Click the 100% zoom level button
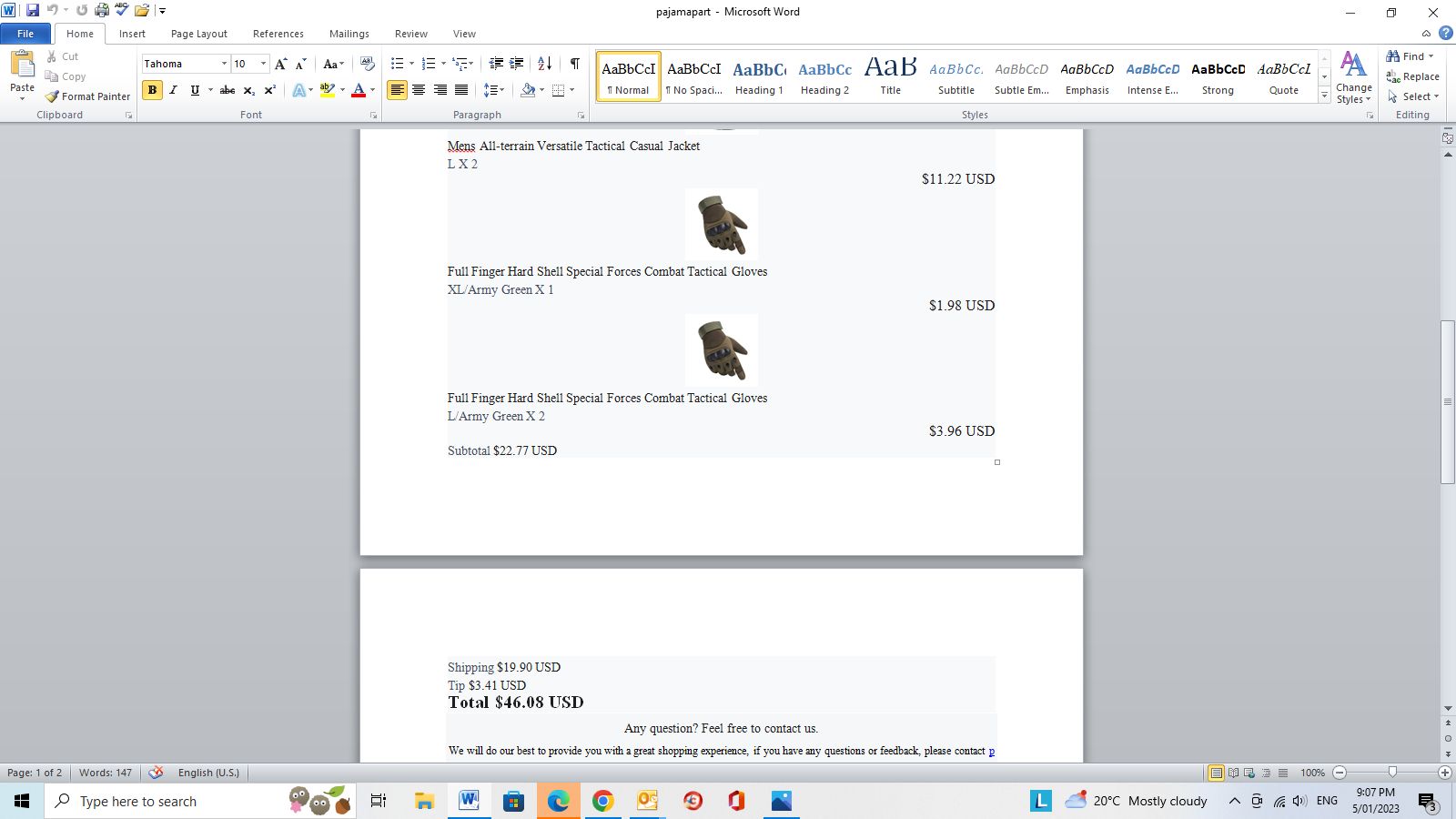Viewport: 1456px width, 819px height. [x=1312, y=773]
